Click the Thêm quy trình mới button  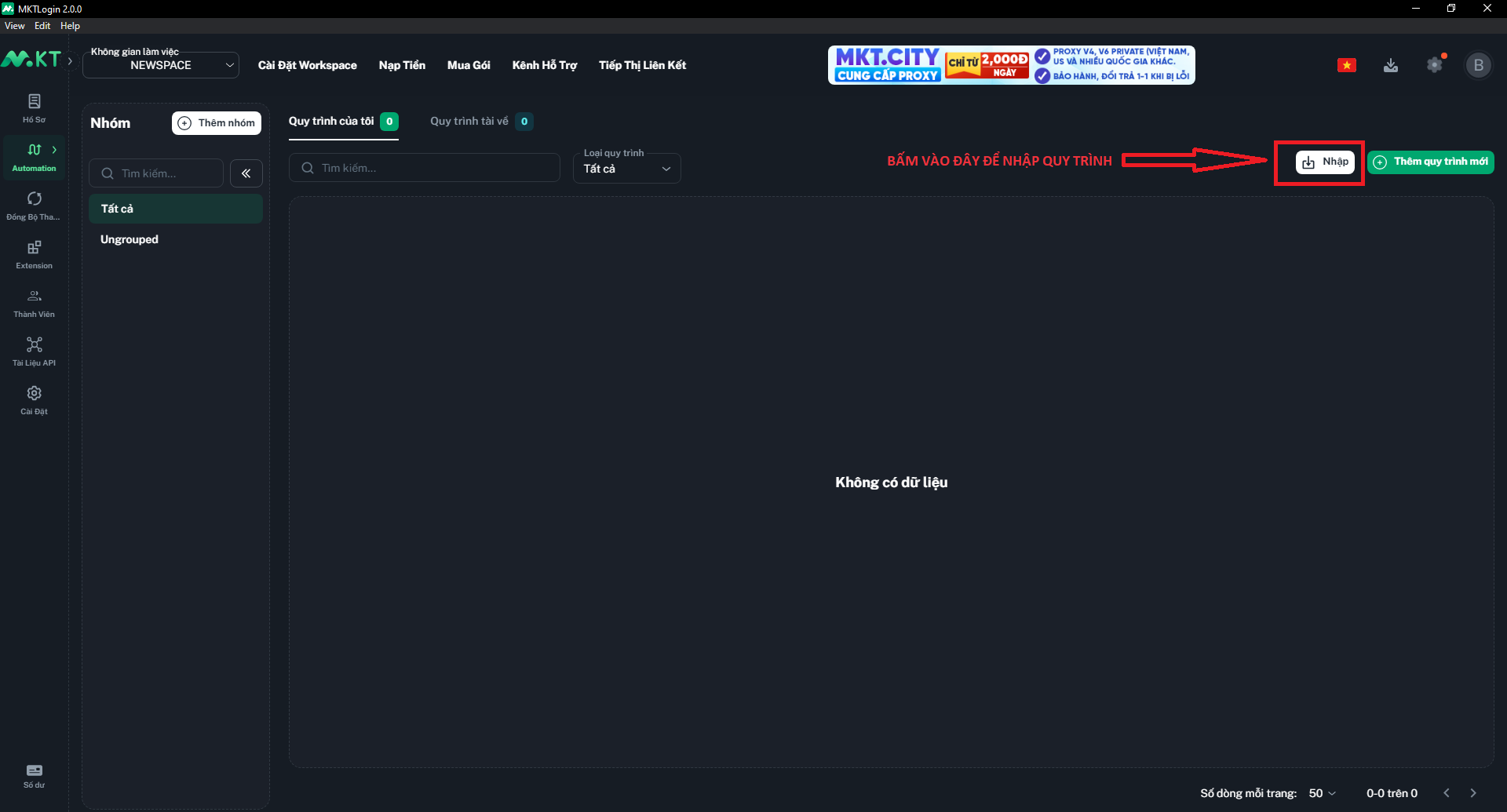coord(1430,162)
